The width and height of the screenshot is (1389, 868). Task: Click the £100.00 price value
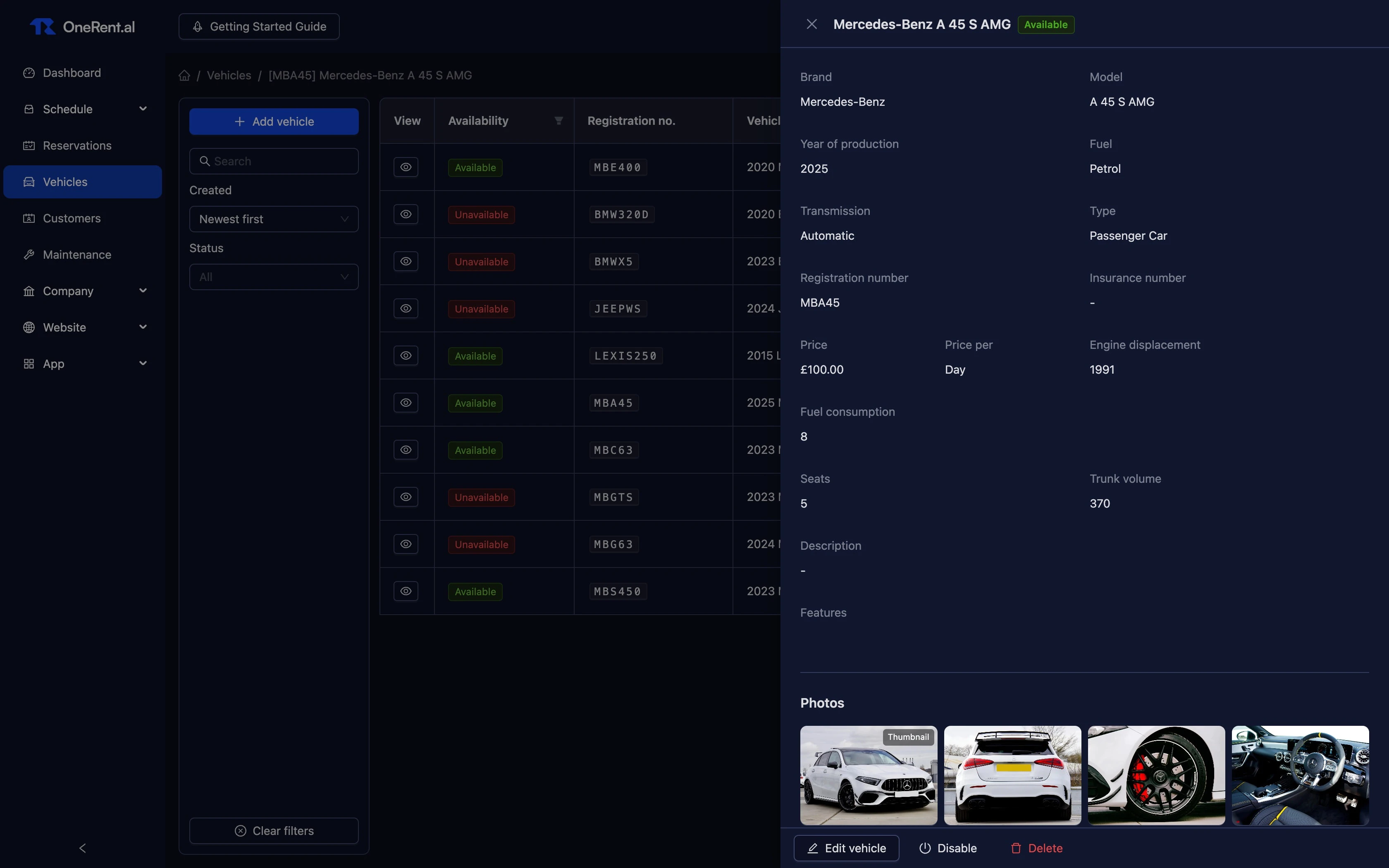822,370
